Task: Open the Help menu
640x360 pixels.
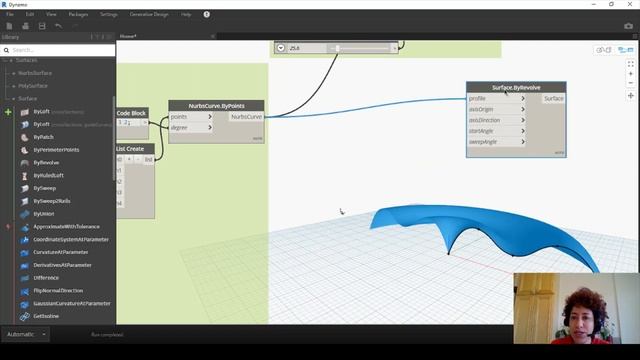Action: (x=186, y=14)
